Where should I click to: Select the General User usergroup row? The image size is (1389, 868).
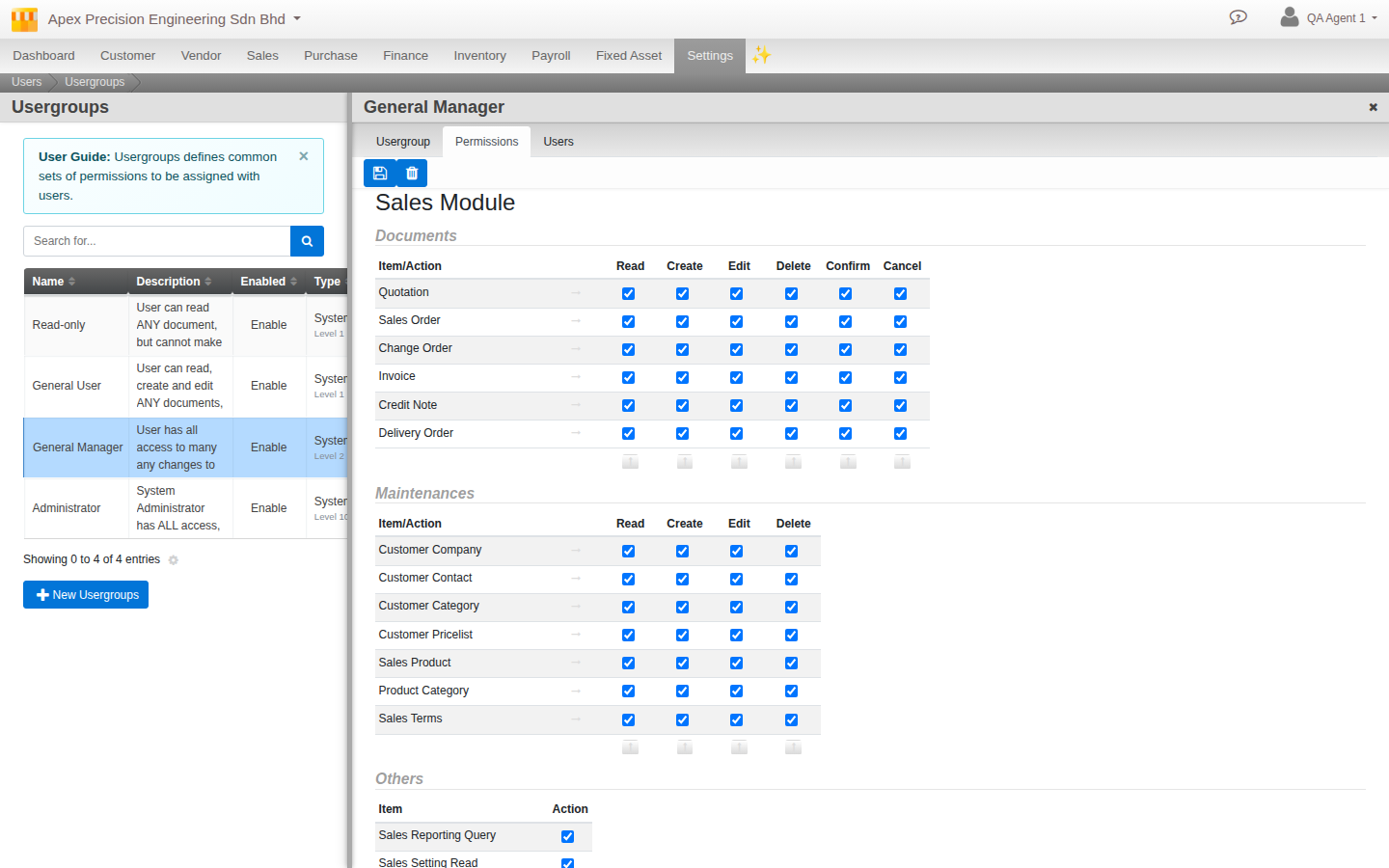[185, 386]
